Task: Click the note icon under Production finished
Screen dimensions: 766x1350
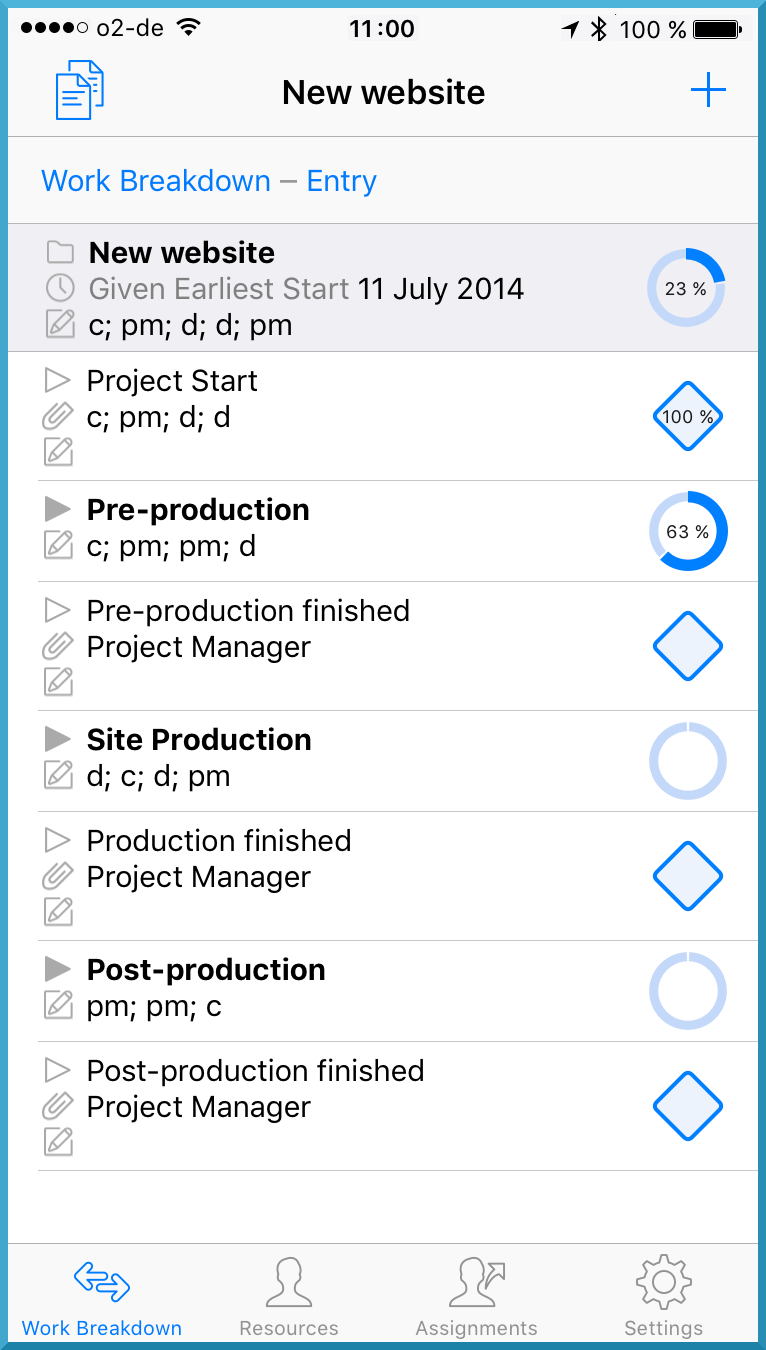Action: tap(59, 912)
